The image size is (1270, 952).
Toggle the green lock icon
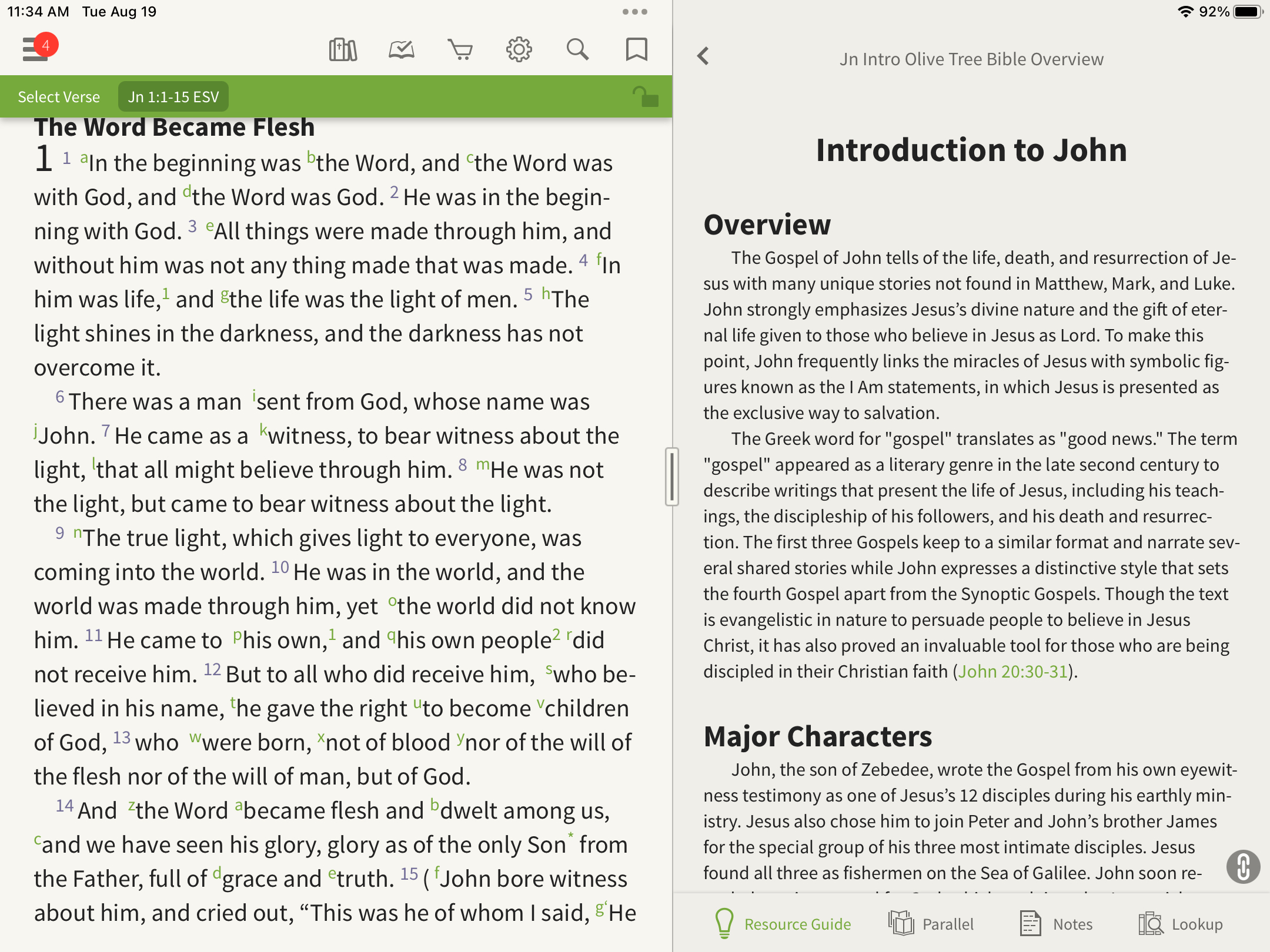[x=646, y=97]
